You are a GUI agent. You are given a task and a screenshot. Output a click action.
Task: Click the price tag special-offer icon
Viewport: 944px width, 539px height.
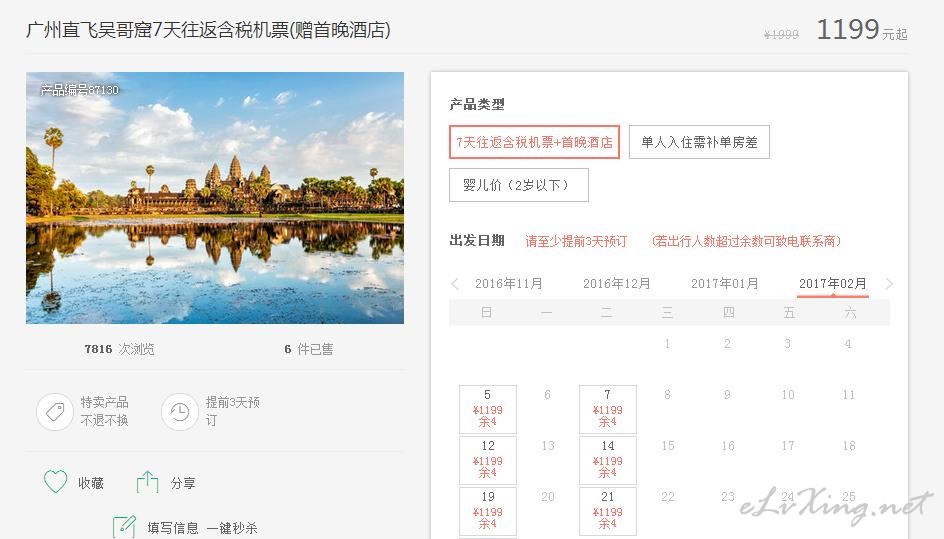[x=55, y=412]
